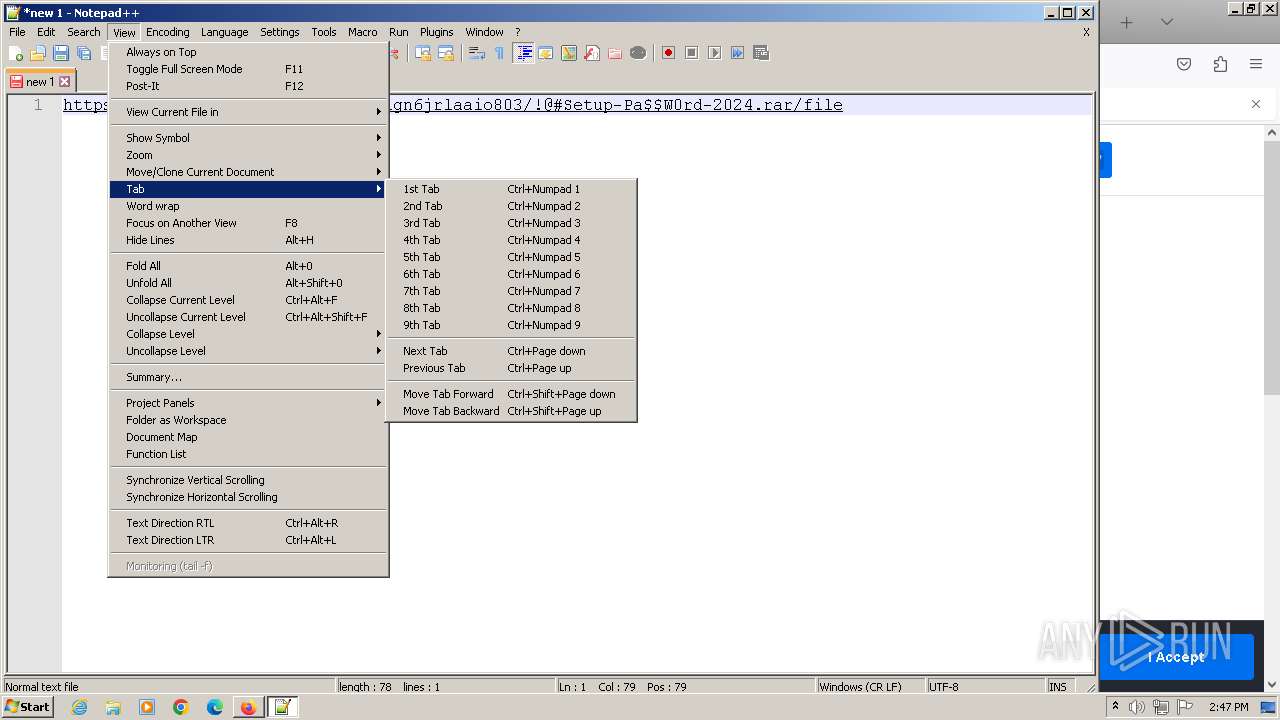The height and width of the screenshot is (720, 1280).
Task: Toggle Synchronize Horizontal Scrolling toolbar icon
Action: click(446, 53)
